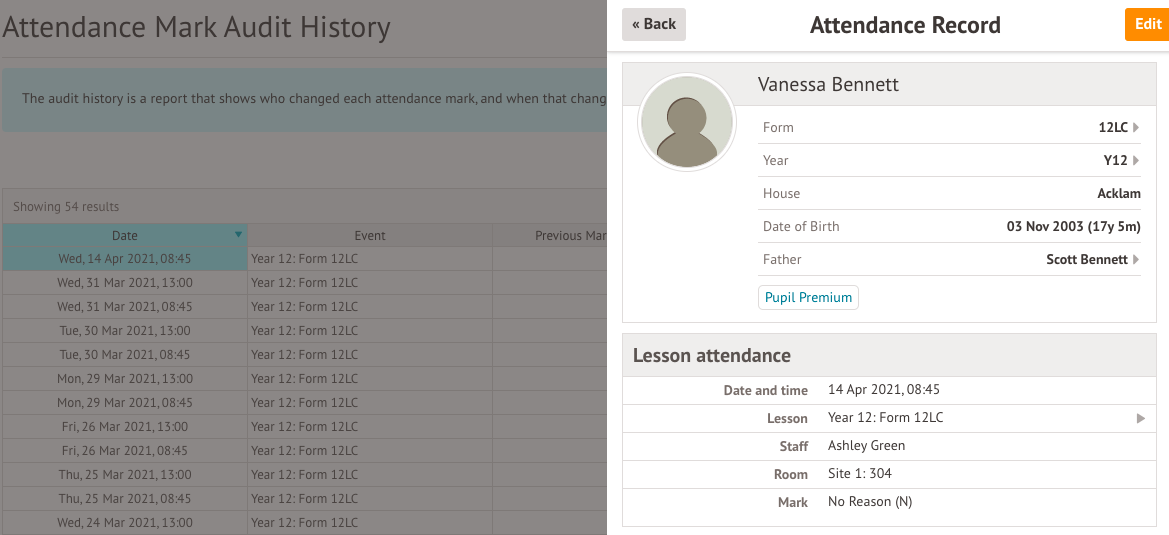Click the Pupil Premium tag
Screen dimensions: 1169x535
point(808,297)
